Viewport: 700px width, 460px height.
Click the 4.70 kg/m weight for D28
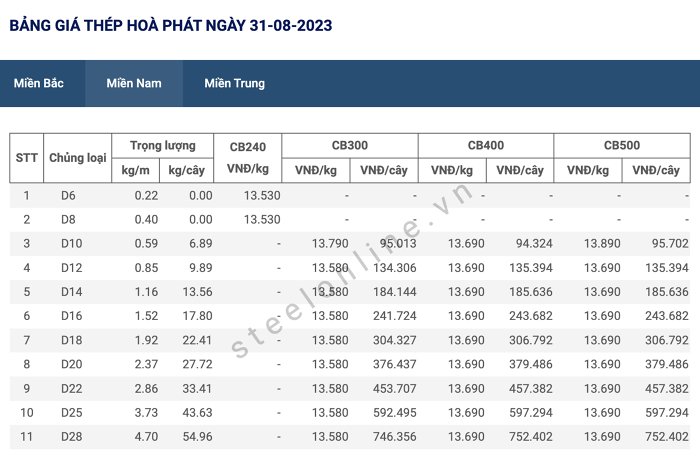[146, 437]
